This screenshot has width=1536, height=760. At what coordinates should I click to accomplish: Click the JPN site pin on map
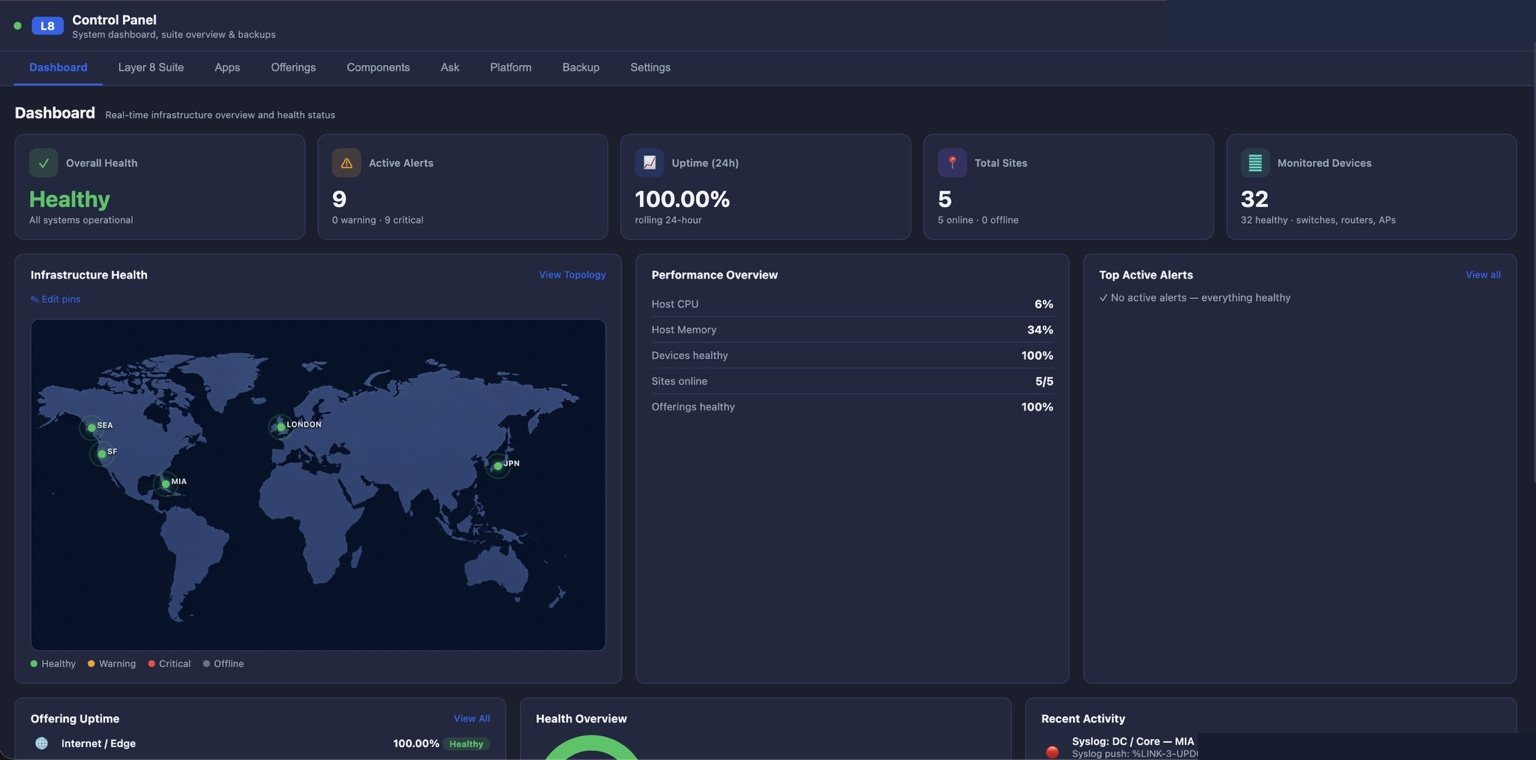pyautogui.click(x=497, y=466)
